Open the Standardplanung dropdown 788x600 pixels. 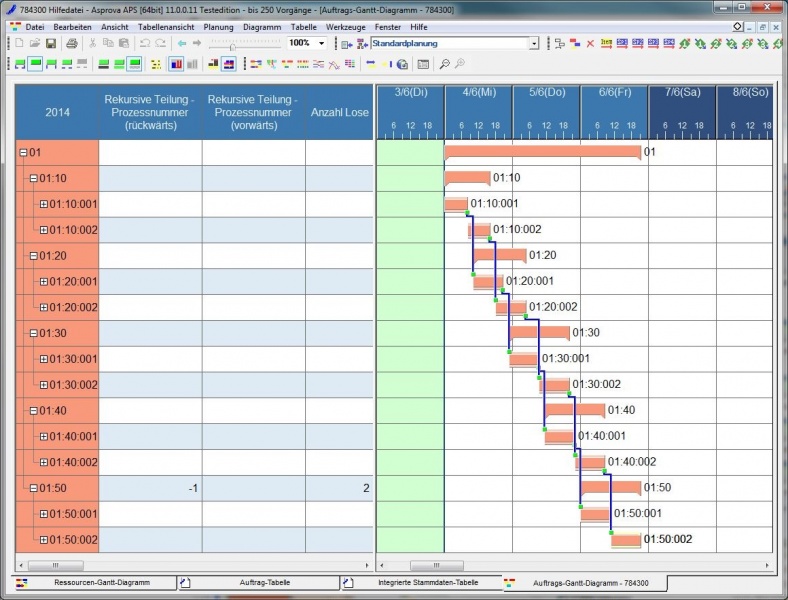[x=534, y=44]
